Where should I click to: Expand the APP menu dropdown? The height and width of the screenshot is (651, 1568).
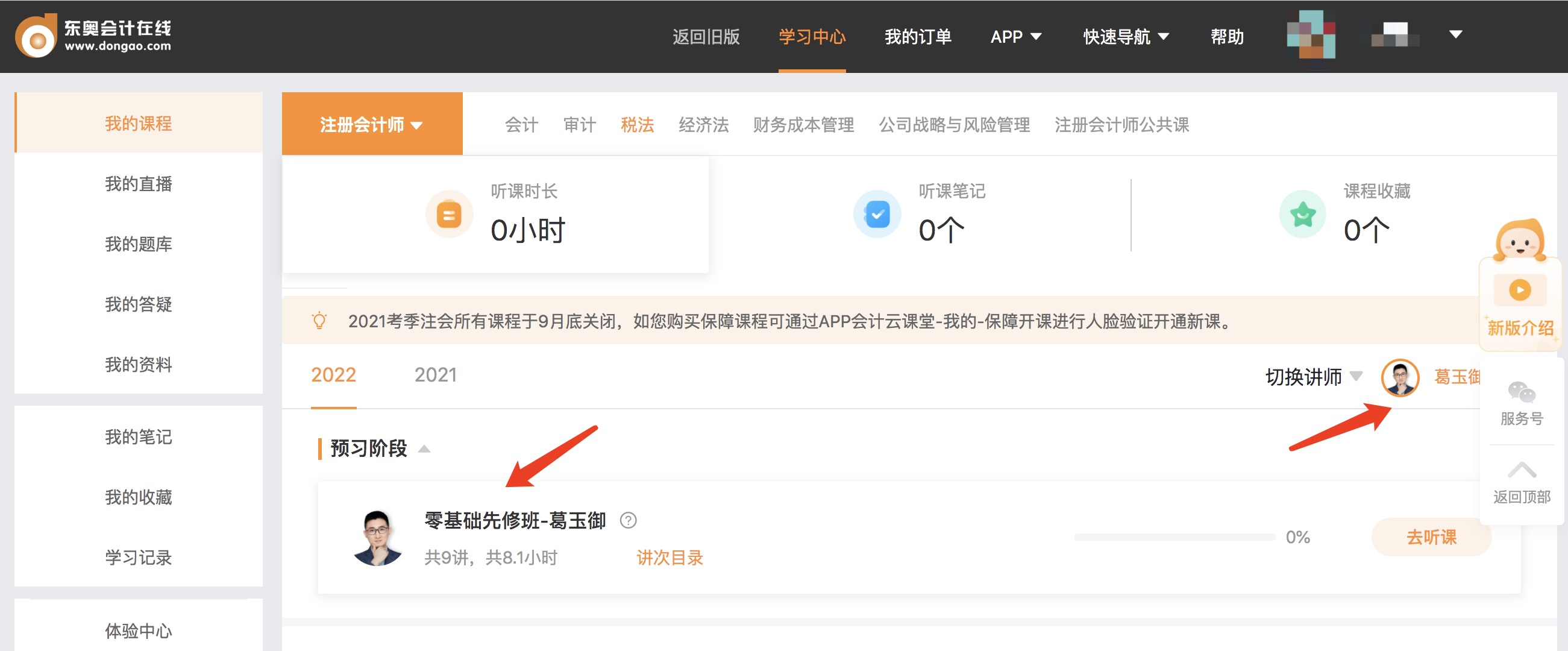coord(1015,37)
